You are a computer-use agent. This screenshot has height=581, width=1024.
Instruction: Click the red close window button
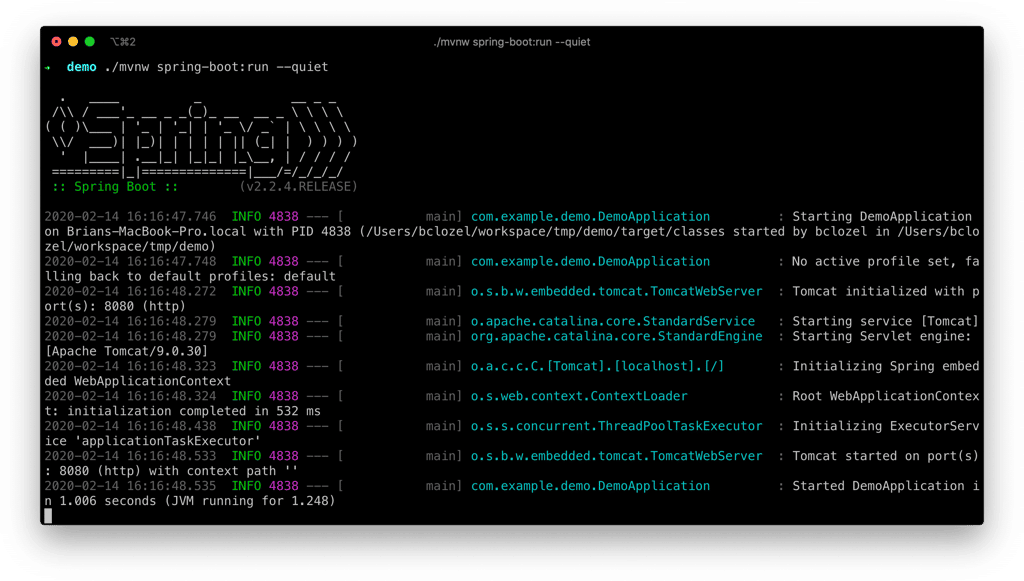[56, 42]
